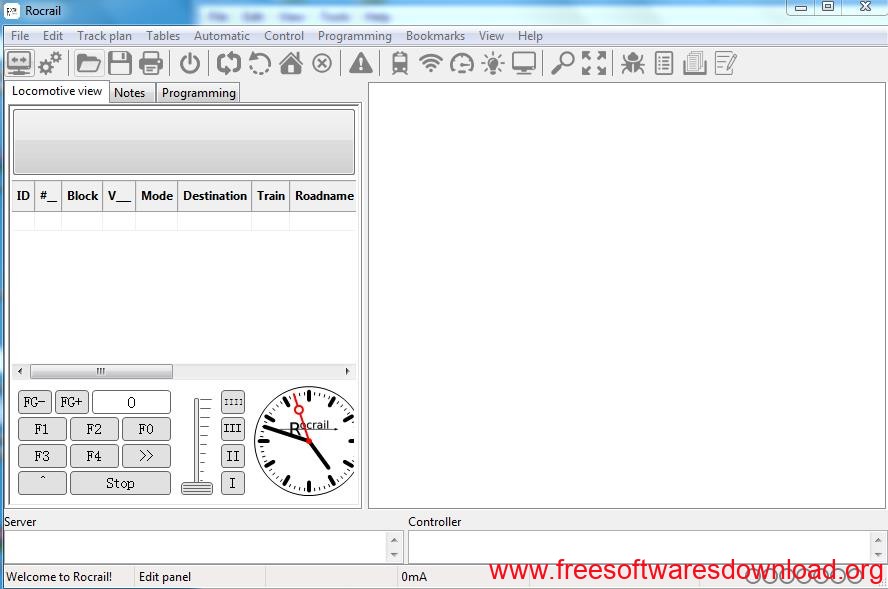Click the Print toolbar icon
This screenshot has width=888, height=589.
(x=151, y=63)
